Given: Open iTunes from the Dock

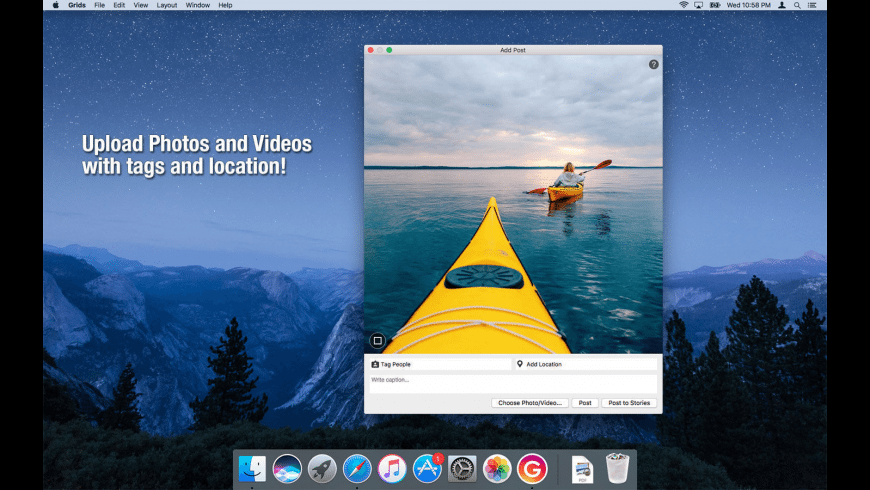Looking at the screenshot, I should pos(392,469).
